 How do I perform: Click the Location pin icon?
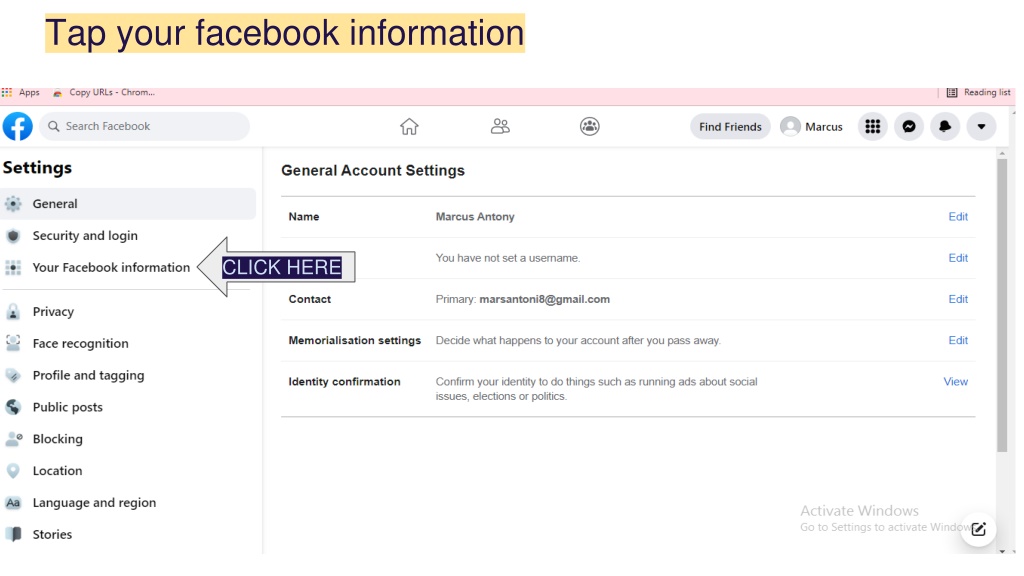13,471
